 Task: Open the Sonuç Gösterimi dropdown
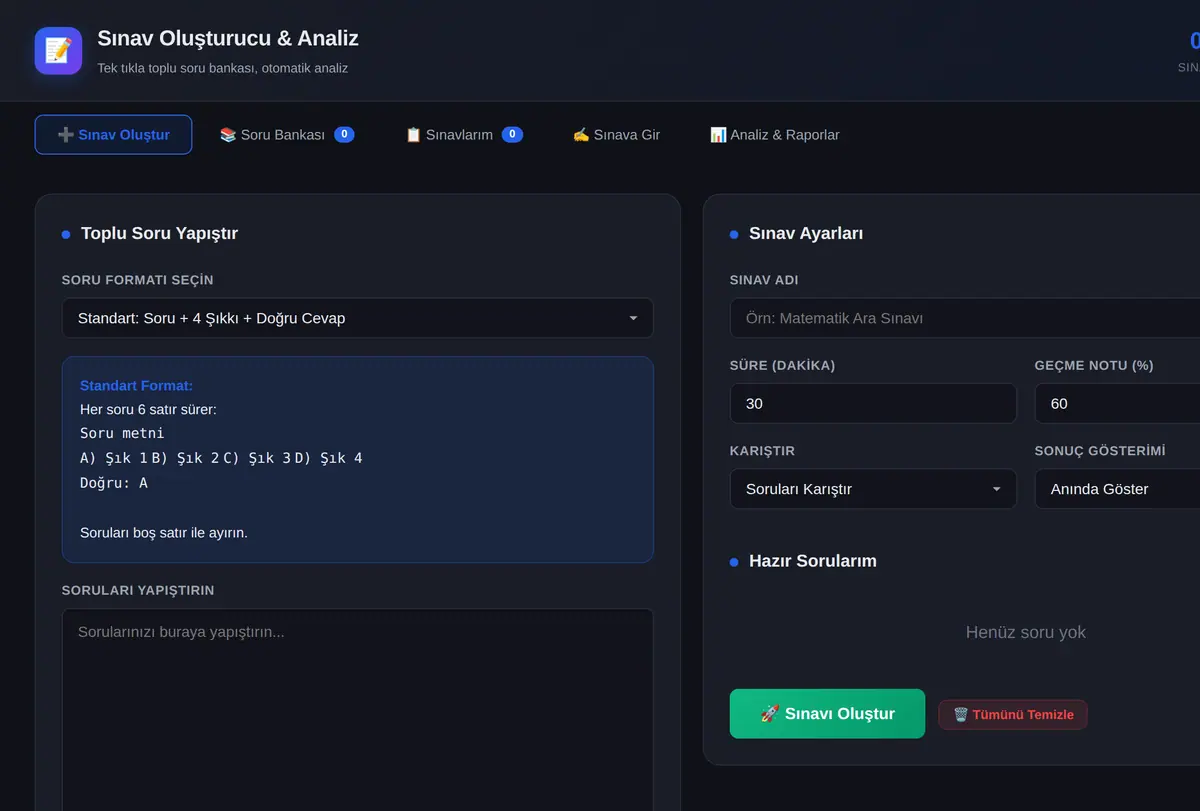[1117, 489]
